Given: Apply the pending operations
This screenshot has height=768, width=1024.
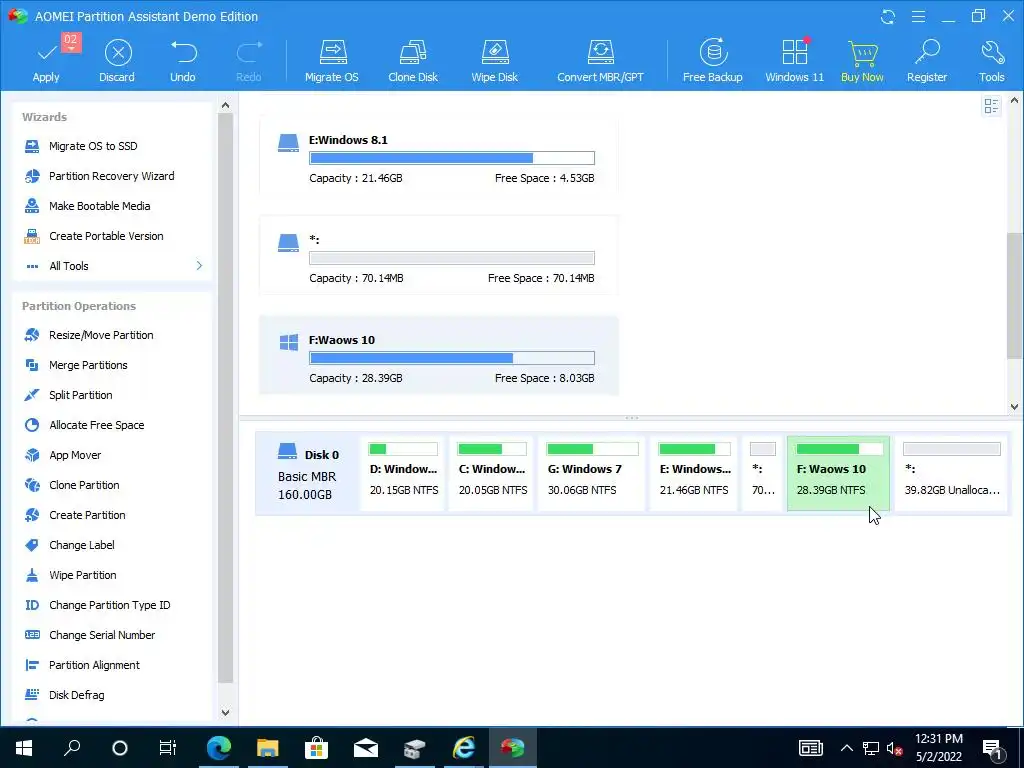Looking at the screenshot, I should (47, 61).
